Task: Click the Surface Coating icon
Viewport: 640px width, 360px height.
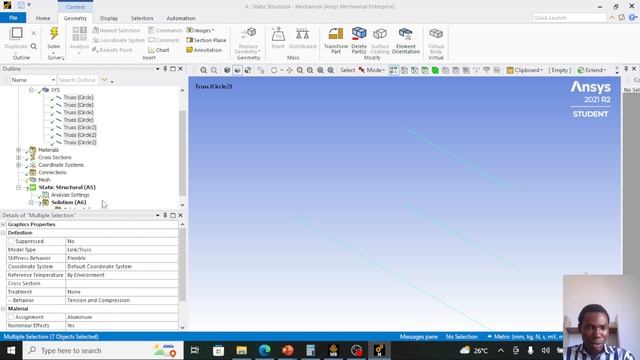Action: (x=380, y=34)
